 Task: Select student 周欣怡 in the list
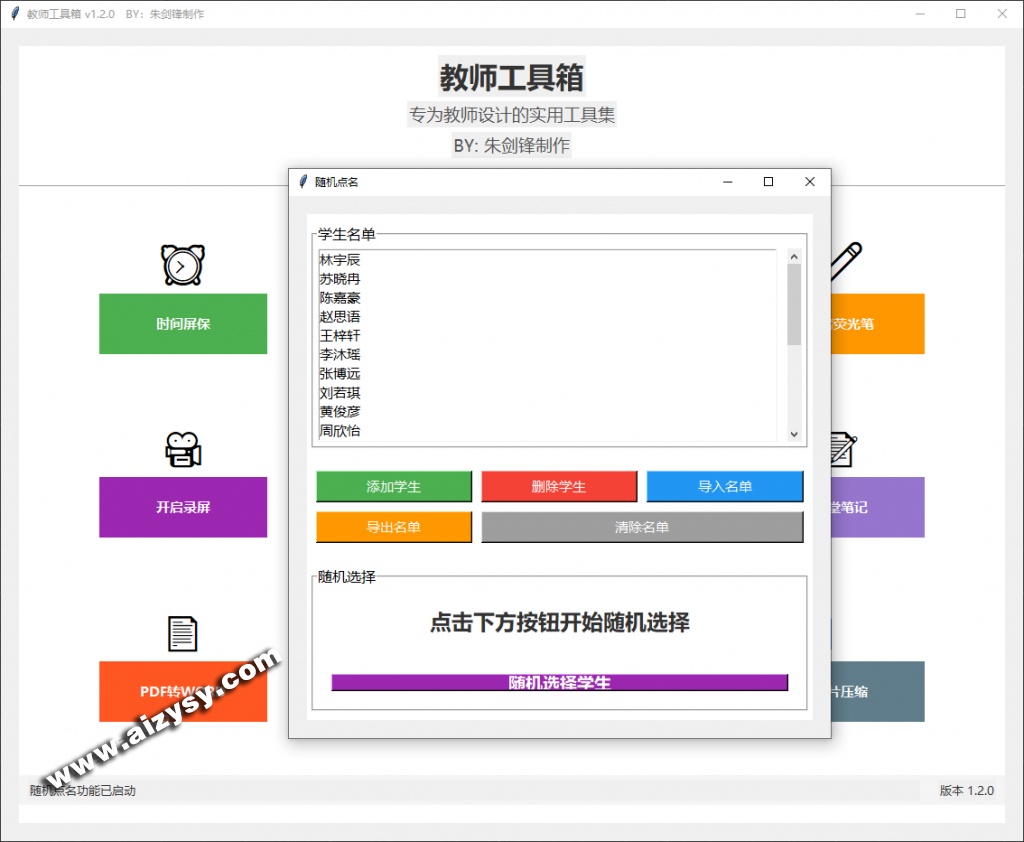(340, 431)
